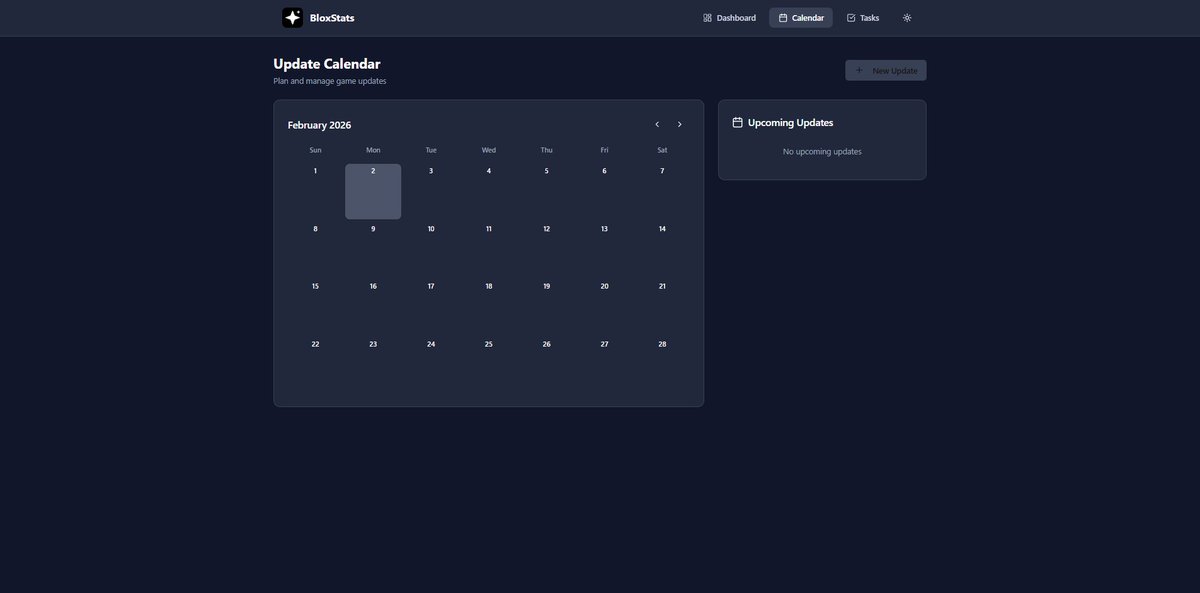1200x593 pixels.
Task: Click the Upcoming Updates heading
Action: 790,123
